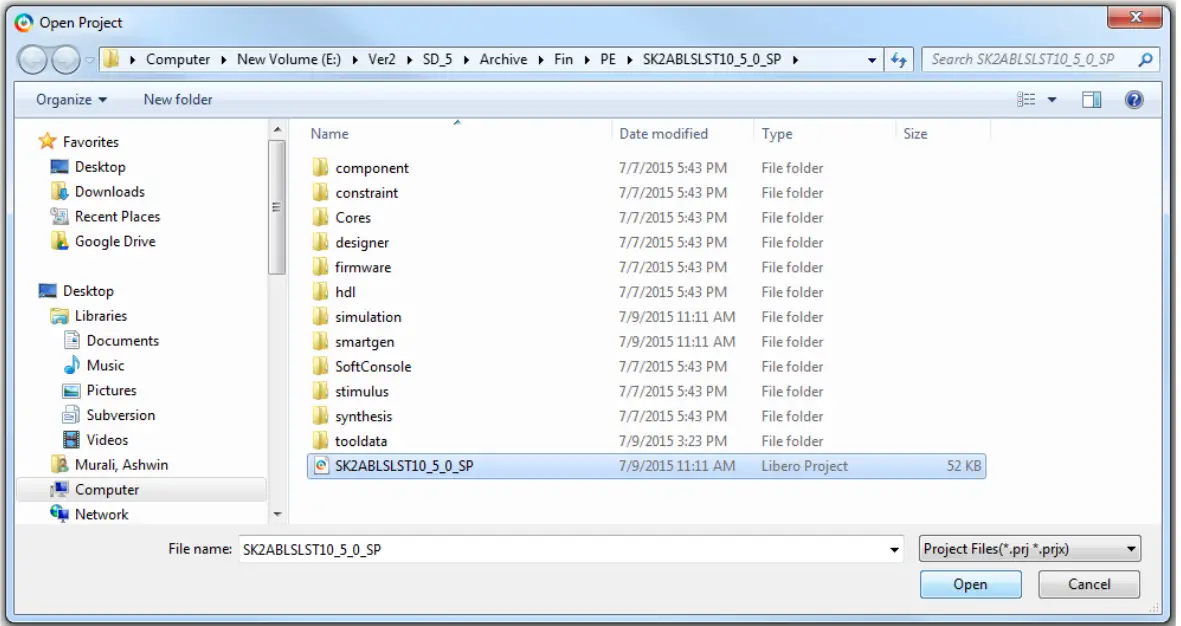Click the firmware folder icon
The width and height of the screenshot is (1181, 626).
[321, 267]
